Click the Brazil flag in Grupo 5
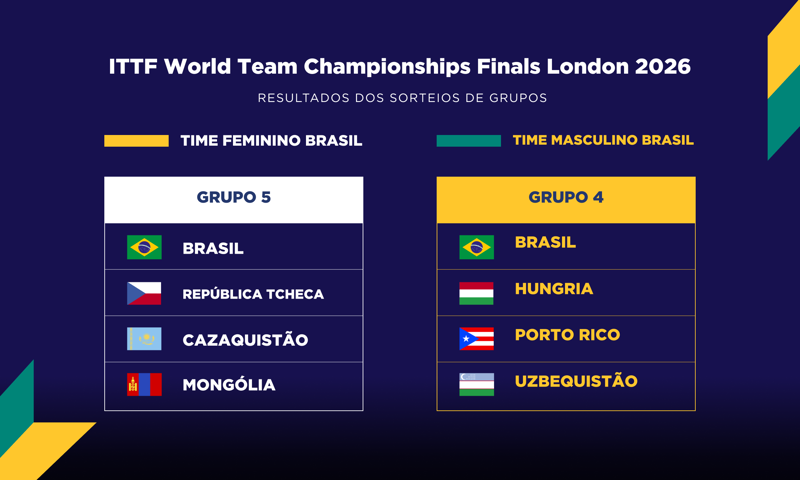 (144, 247)
